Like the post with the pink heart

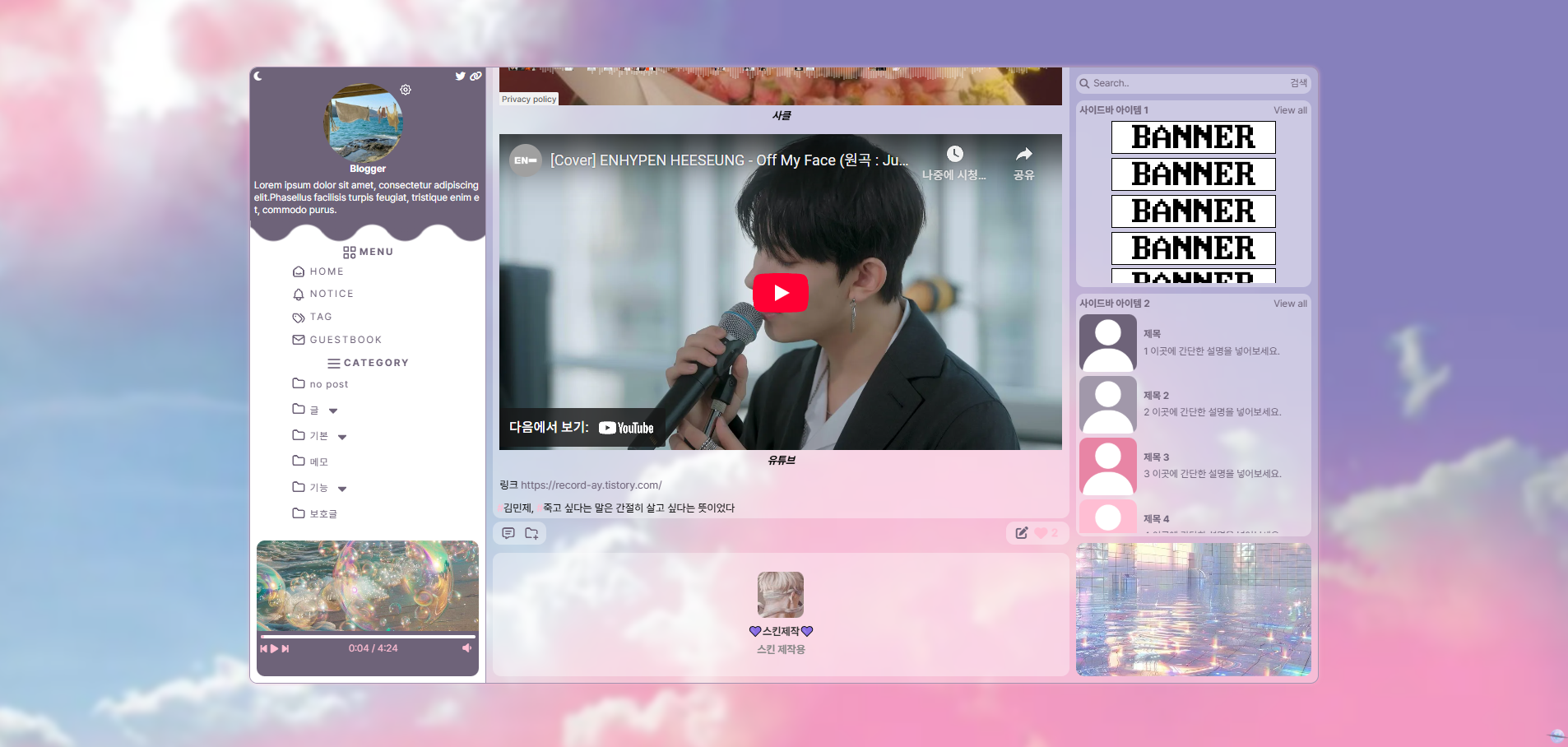pos(1041,533)
